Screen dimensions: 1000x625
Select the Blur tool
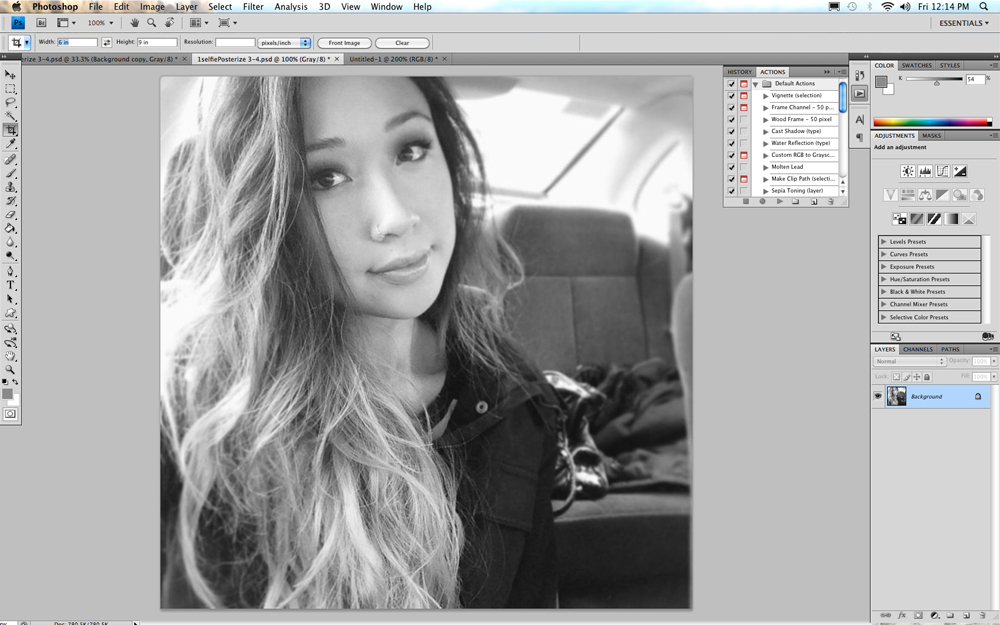coord(10,242)
